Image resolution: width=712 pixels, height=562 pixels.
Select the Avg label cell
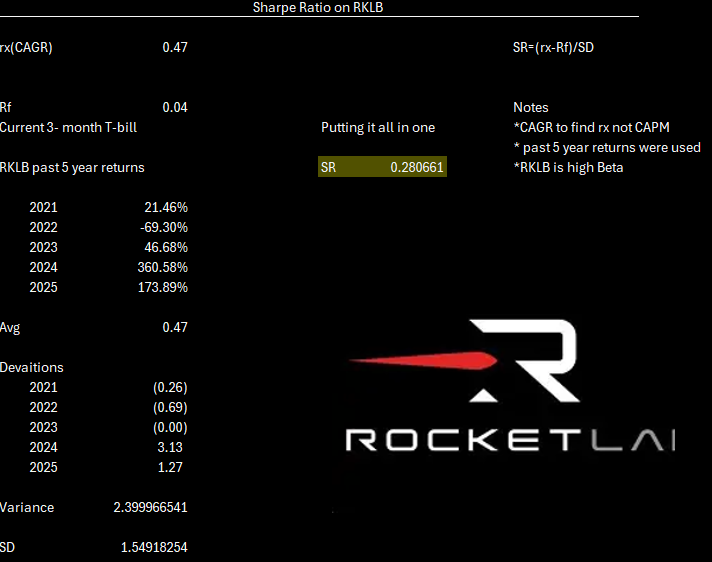(10, 328)
